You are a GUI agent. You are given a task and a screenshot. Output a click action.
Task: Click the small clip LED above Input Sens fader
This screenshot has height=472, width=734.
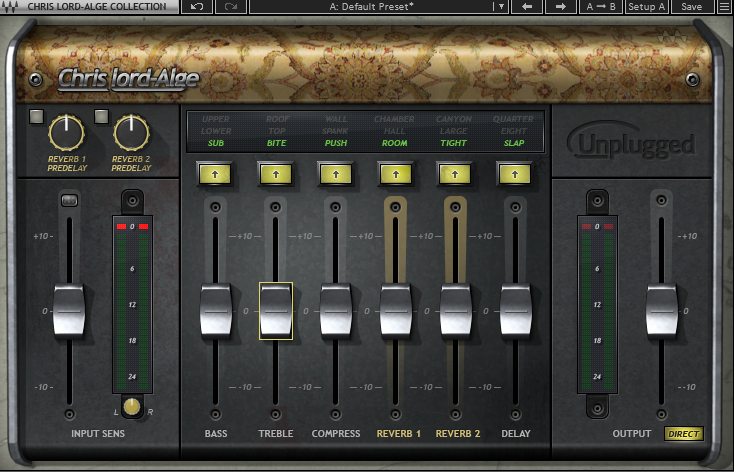point(69,202)
